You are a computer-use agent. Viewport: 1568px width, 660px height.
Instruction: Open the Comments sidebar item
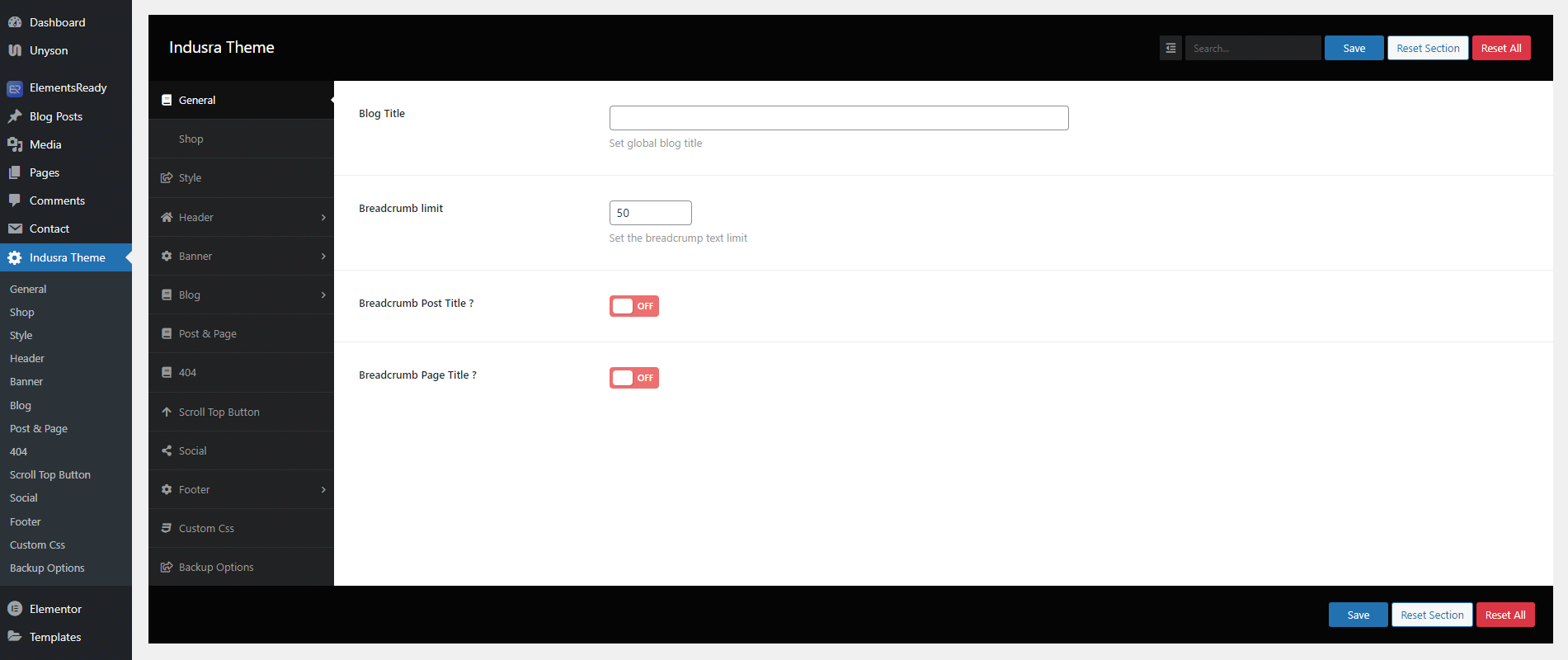point(57,200)
